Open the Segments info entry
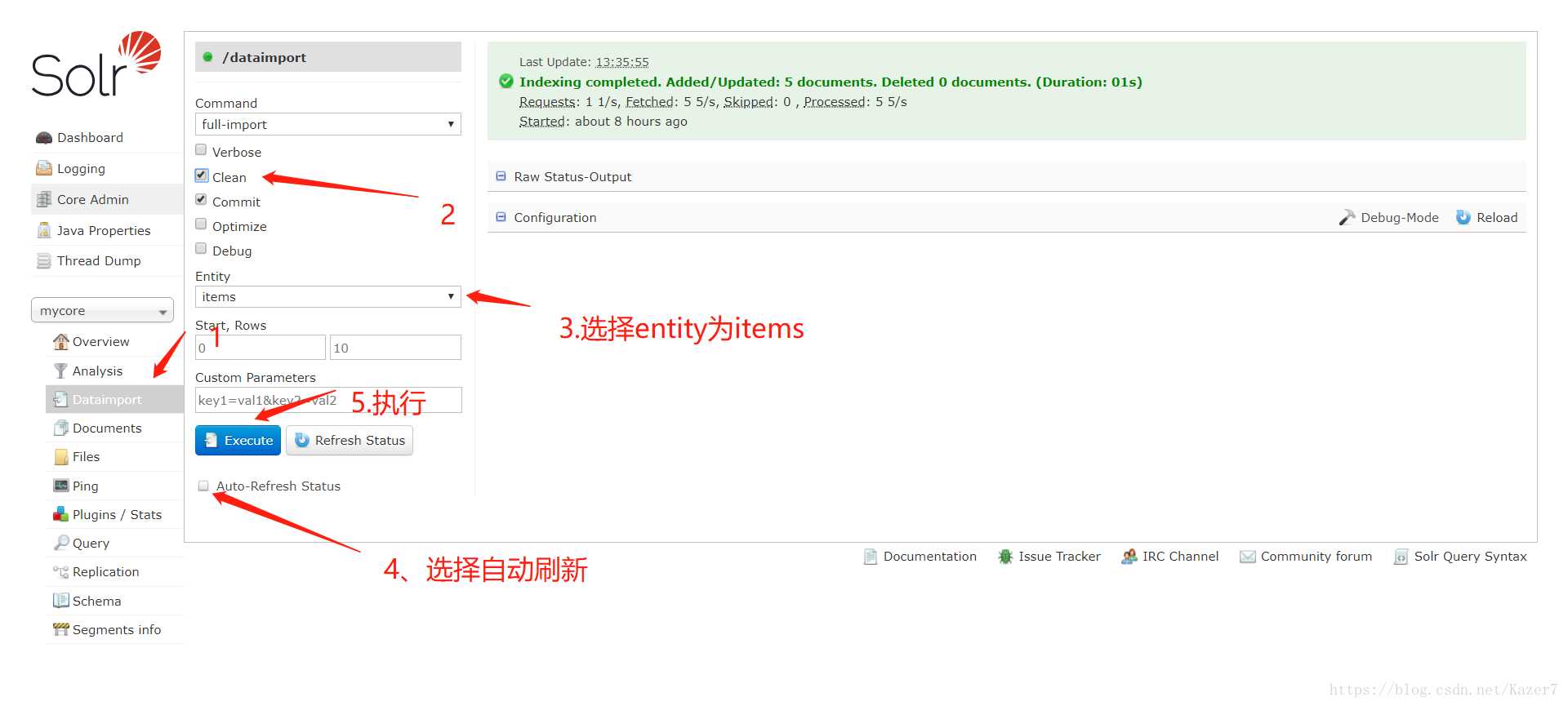Image resolution: width=1568 pixels, height=706 pixels. tap(114, 629)
